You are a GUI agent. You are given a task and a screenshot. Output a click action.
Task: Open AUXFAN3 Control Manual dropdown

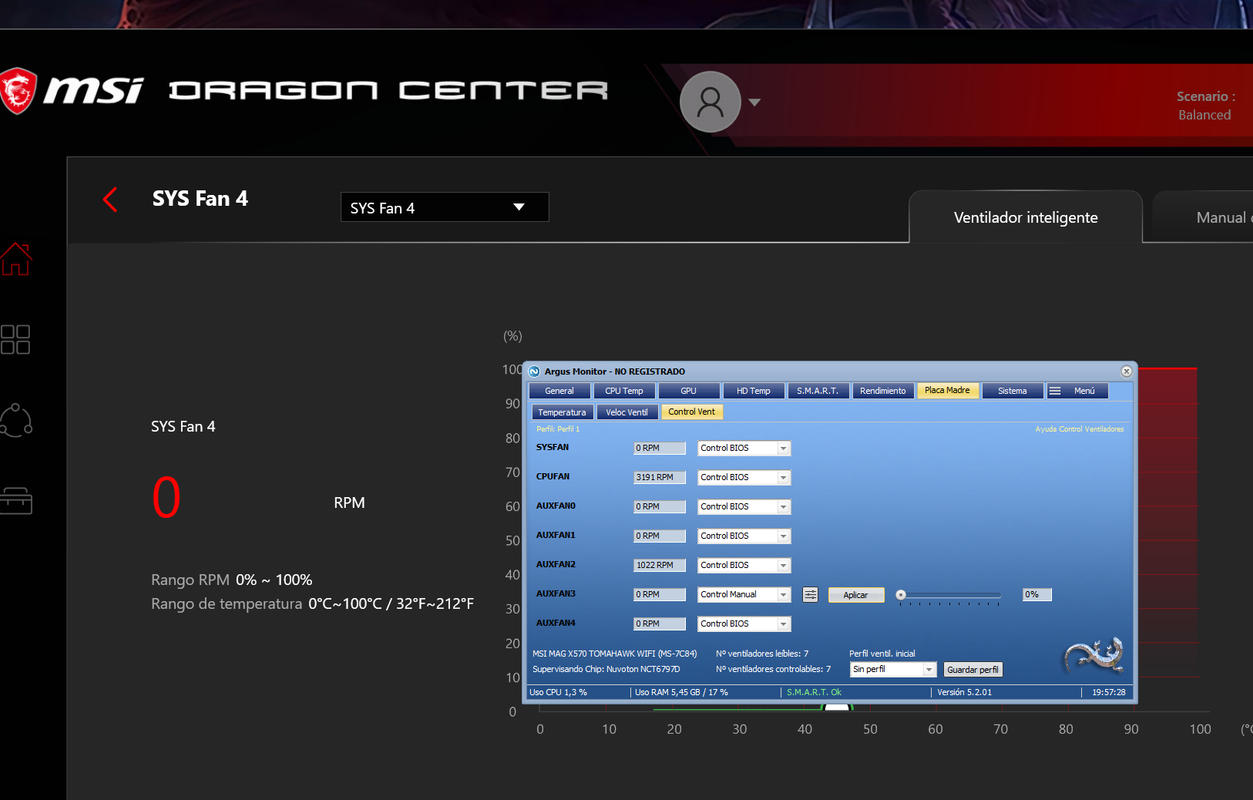[744, 595]
